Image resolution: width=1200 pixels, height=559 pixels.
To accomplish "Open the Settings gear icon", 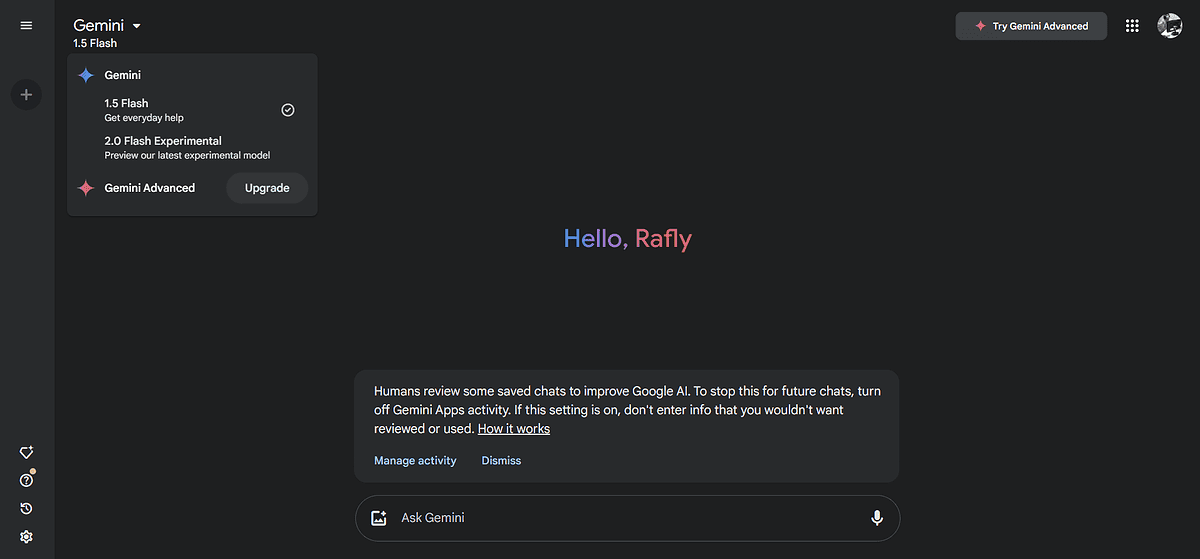I will coord(26,537).
